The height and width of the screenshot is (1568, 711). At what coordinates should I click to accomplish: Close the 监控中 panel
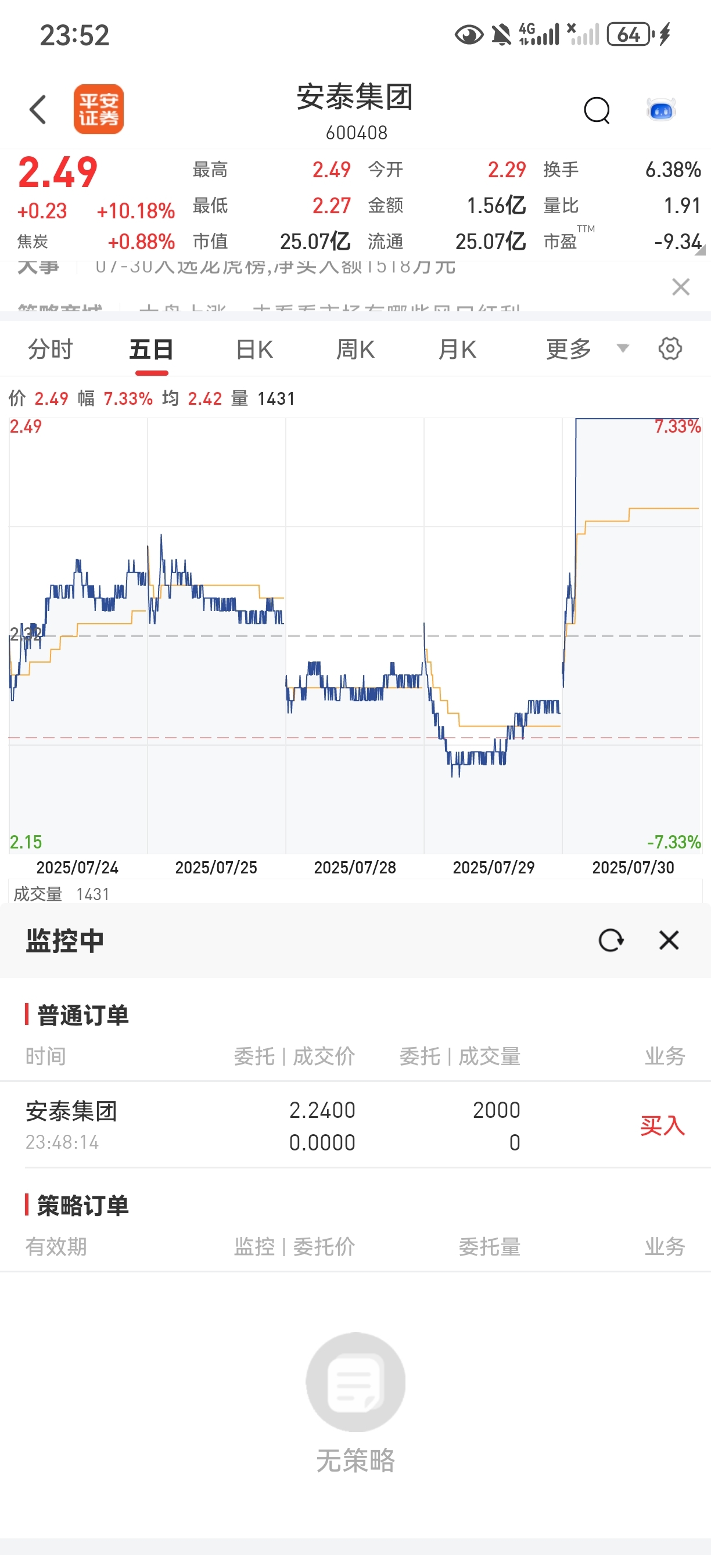pos(669,940)
